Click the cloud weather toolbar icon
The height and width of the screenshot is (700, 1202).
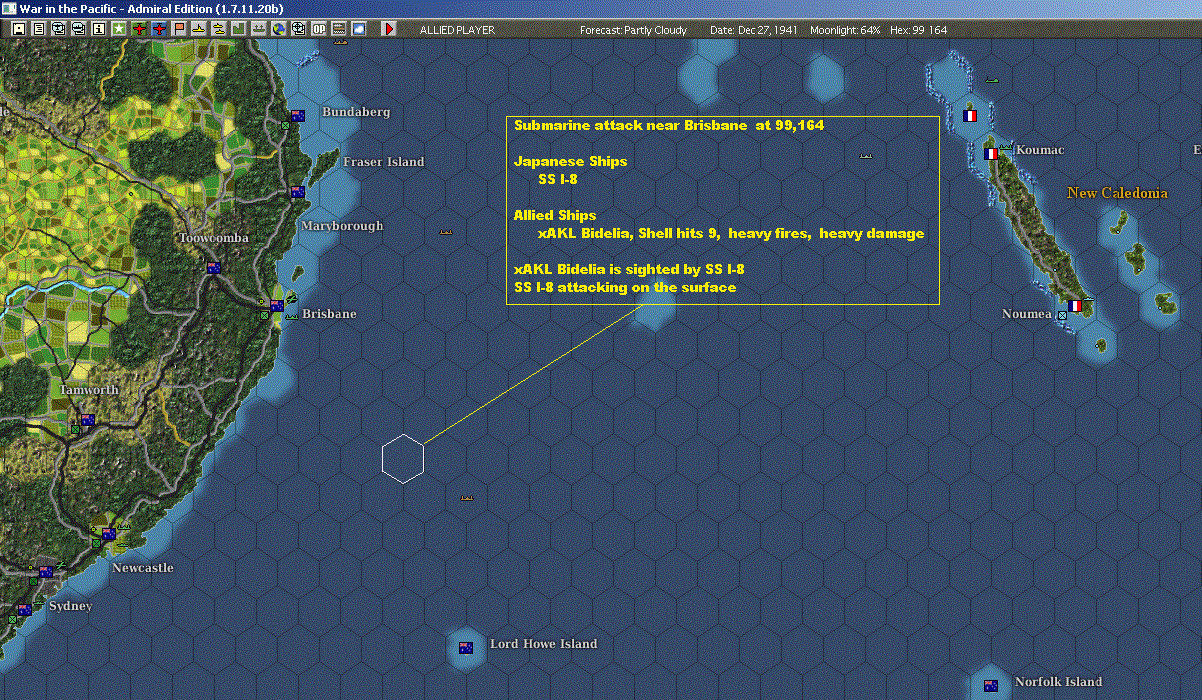point(359,29)
